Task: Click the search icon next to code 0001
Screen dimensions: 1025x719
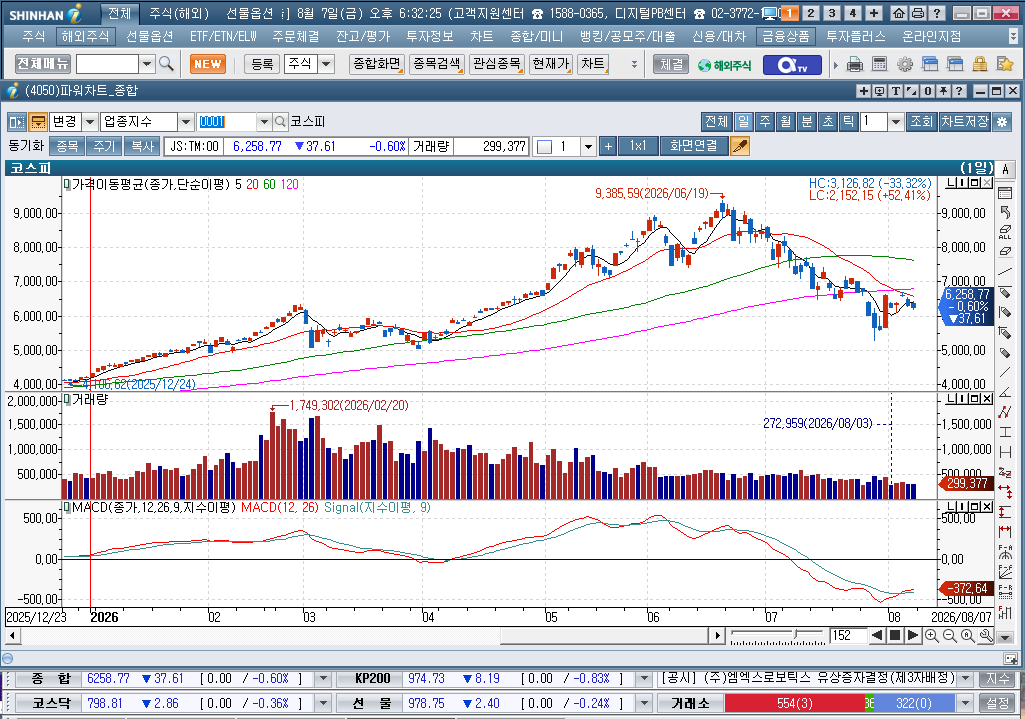Action: 280,122
